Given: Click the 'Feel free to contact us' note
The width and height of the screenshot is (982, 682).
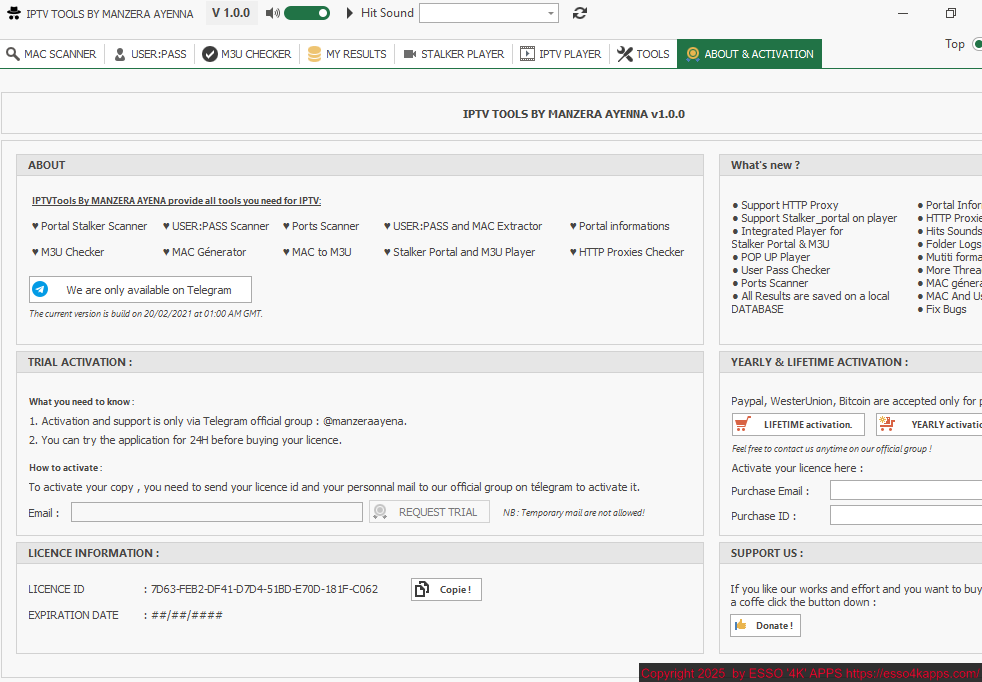Looking at the screenshot, I should coord(832,449).
